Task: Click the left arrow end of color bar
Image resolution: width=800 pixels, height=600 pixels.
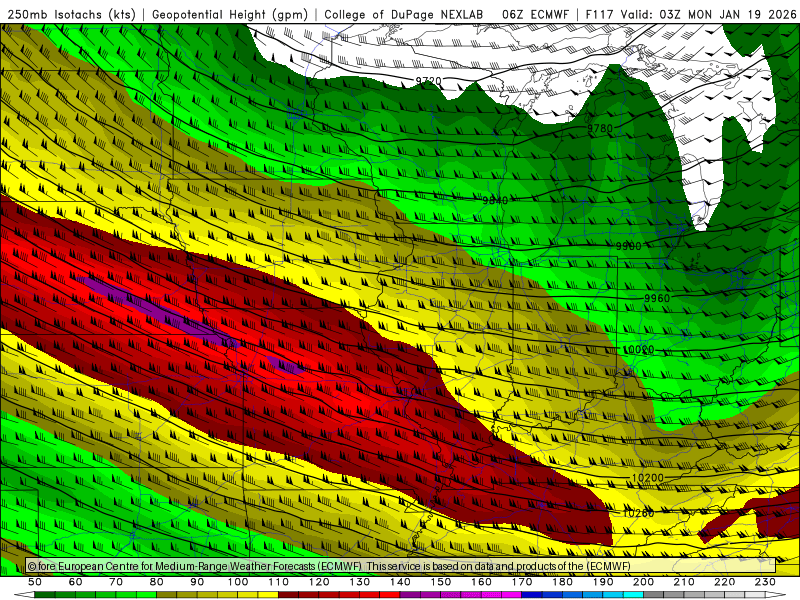Action: (24, 595)
